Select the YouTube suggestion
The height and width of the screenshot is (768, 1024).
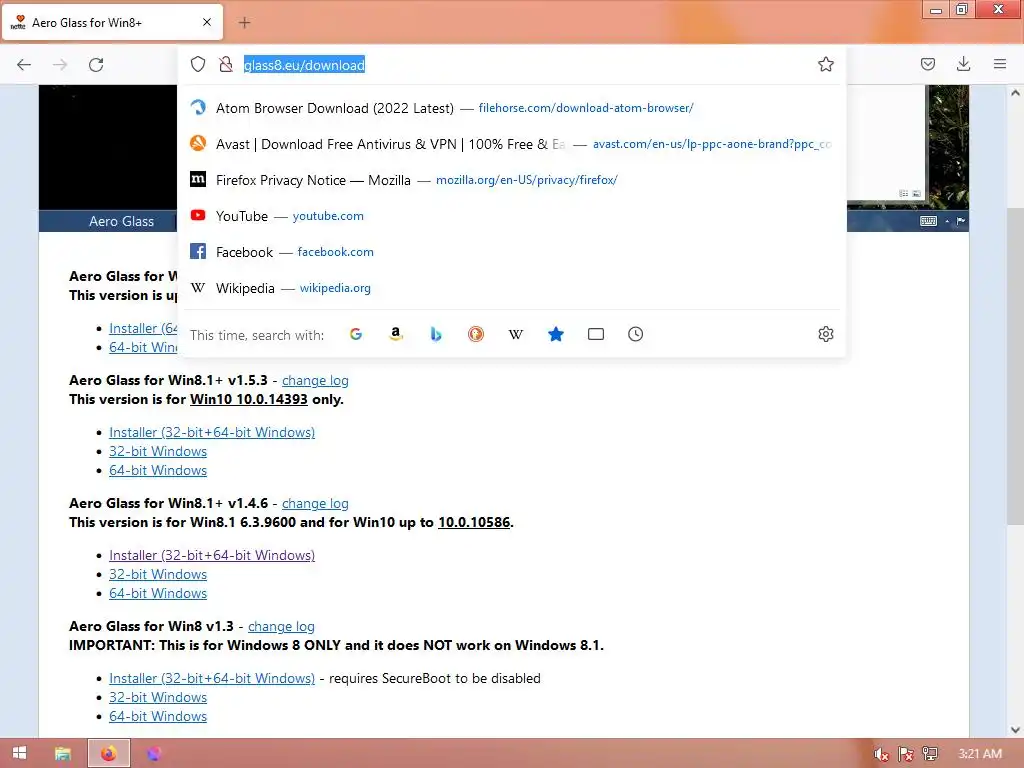click(512, 216)
